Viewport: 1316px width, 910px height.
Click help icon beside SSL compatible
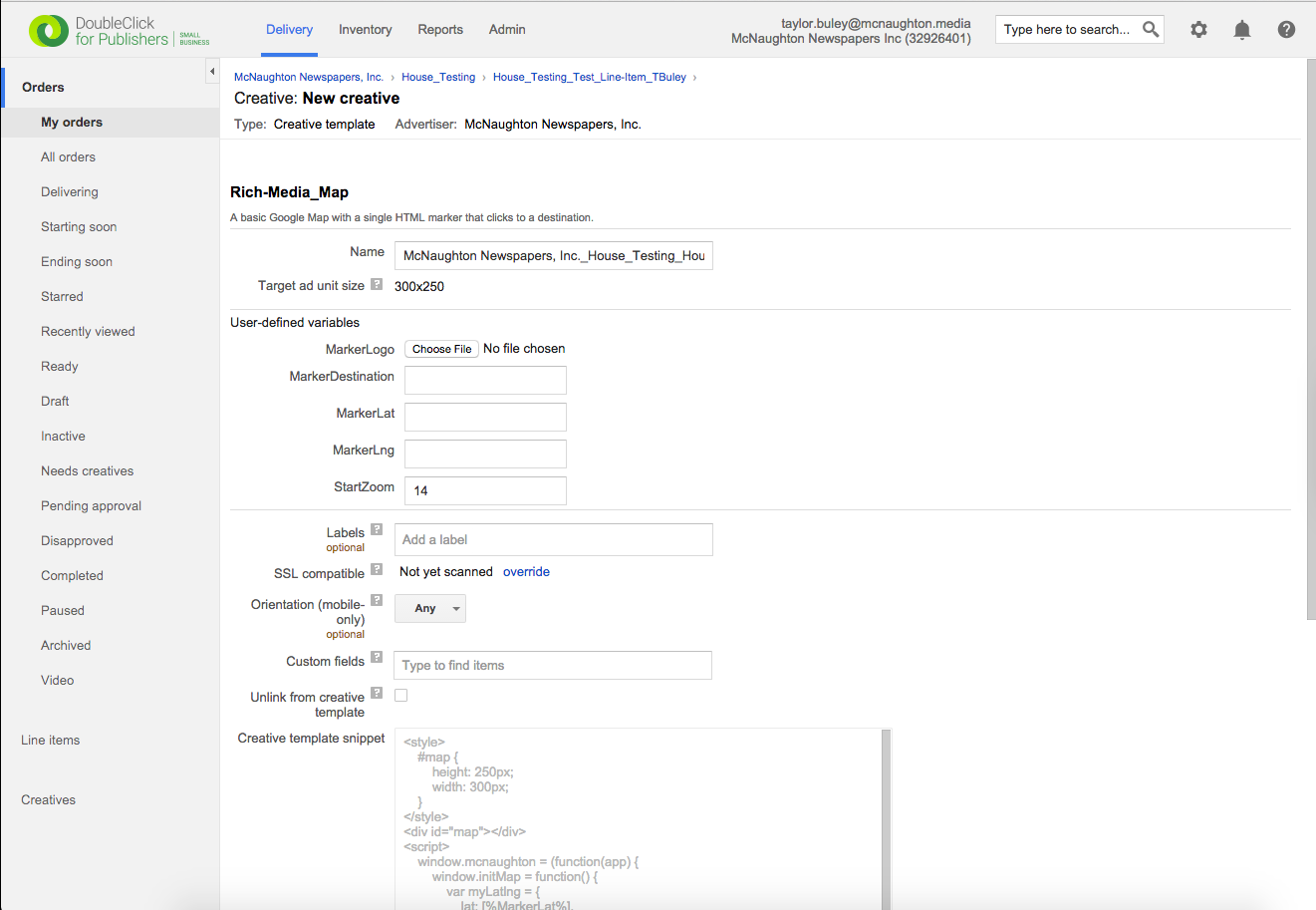pos(377,569)
